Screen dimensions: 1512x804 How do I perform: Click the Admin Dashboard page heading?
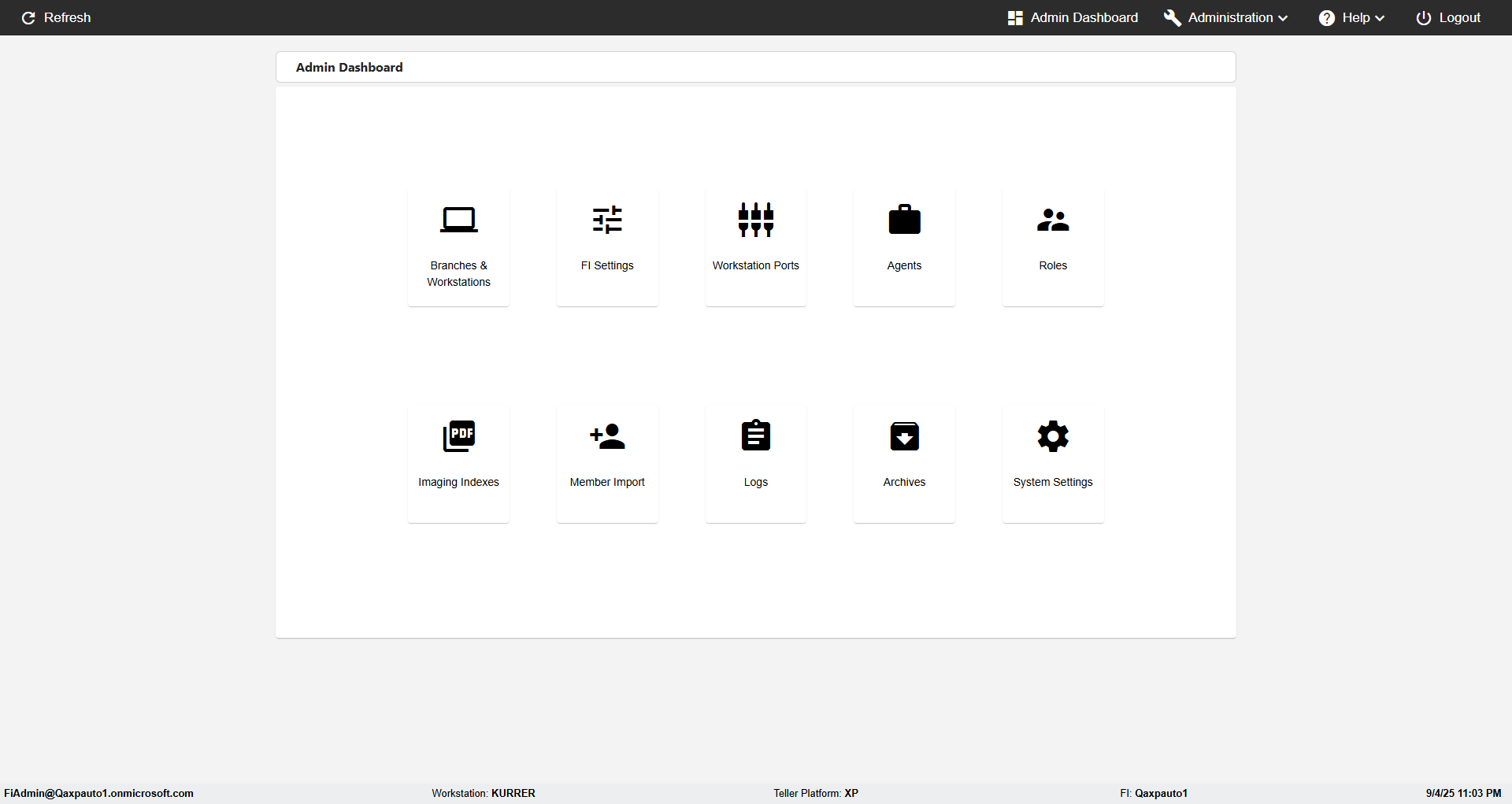tap(349, 68)
